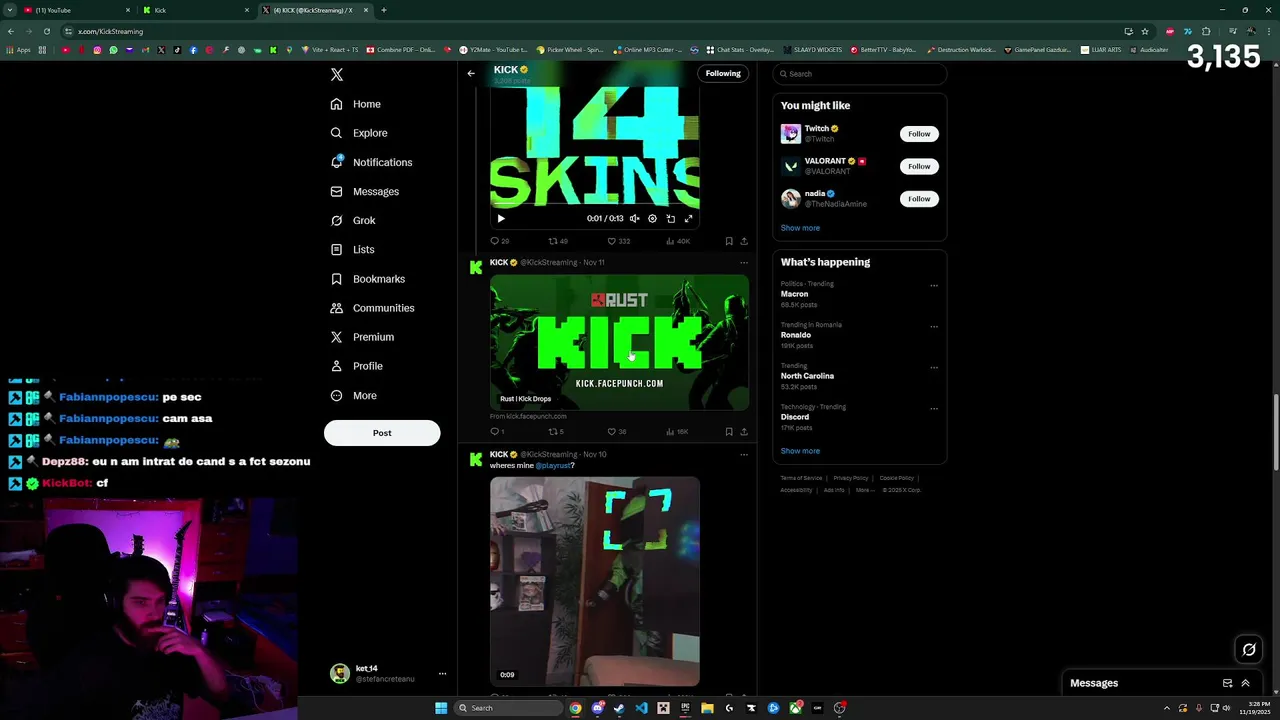Open Communities in the sidebar
This screenshot has width=1280, height=720.
pyautogui.click(x=372, y=308)
